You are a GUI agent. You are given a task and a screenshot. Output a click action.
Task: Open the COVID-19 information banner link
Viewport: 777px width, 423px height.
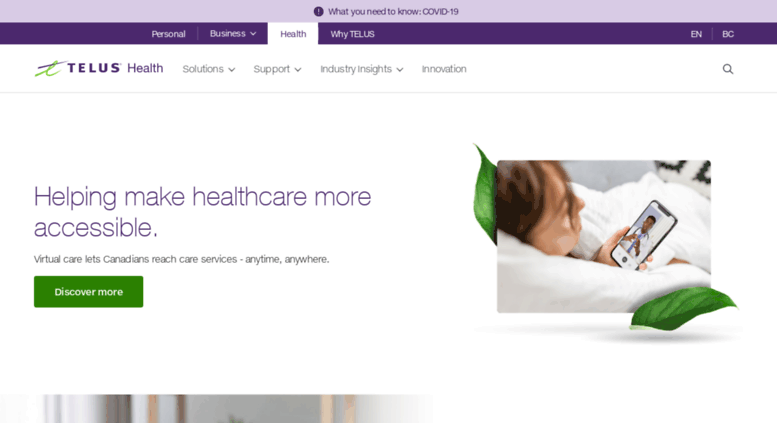click(x=393, y=11)
